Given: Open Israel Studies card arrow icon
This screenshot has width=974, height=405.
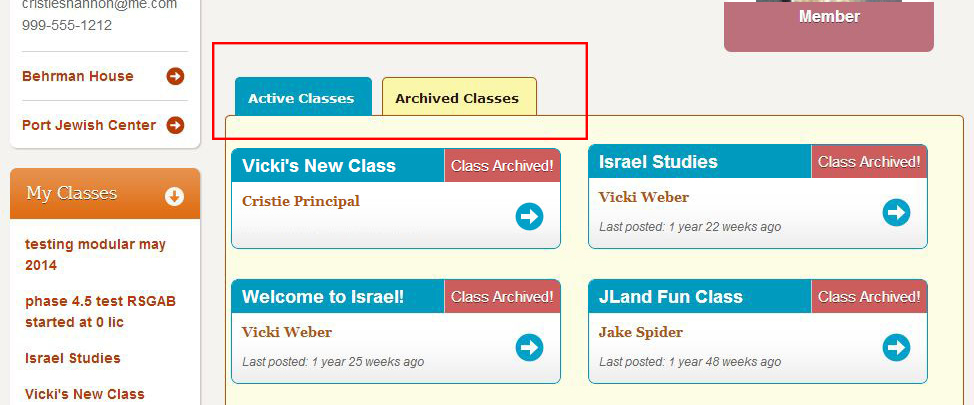Looking at the screenshot, I should click(x=896, y=212).
